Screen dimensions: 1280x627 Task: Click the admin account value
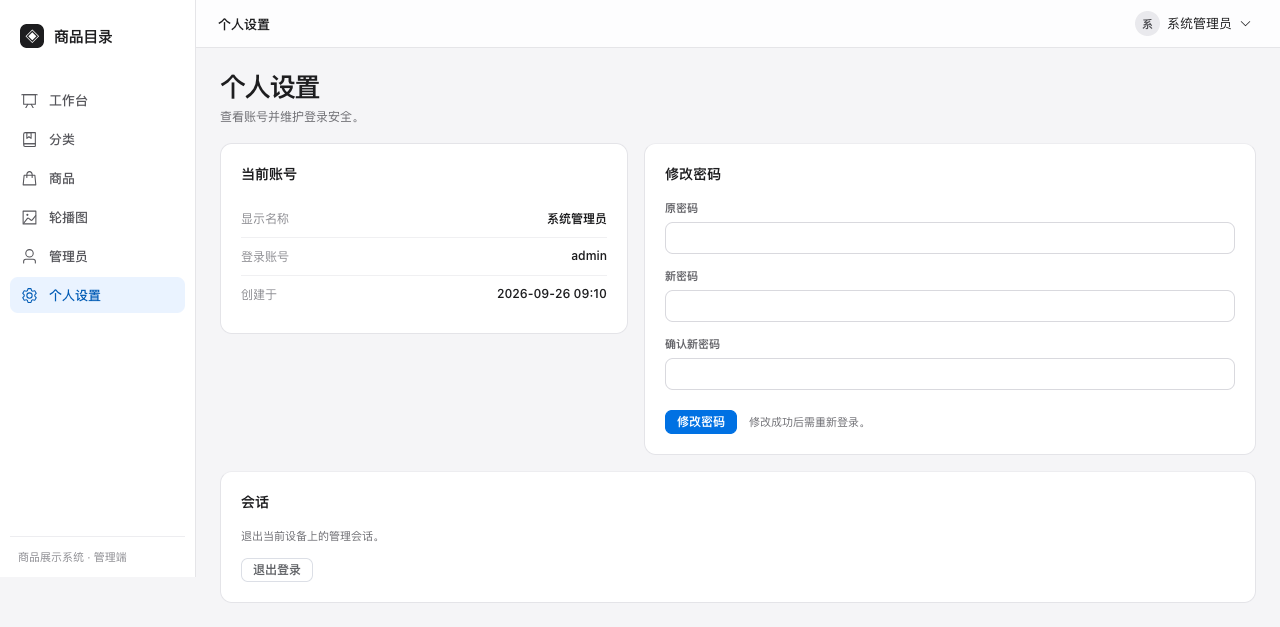(589, 256)
